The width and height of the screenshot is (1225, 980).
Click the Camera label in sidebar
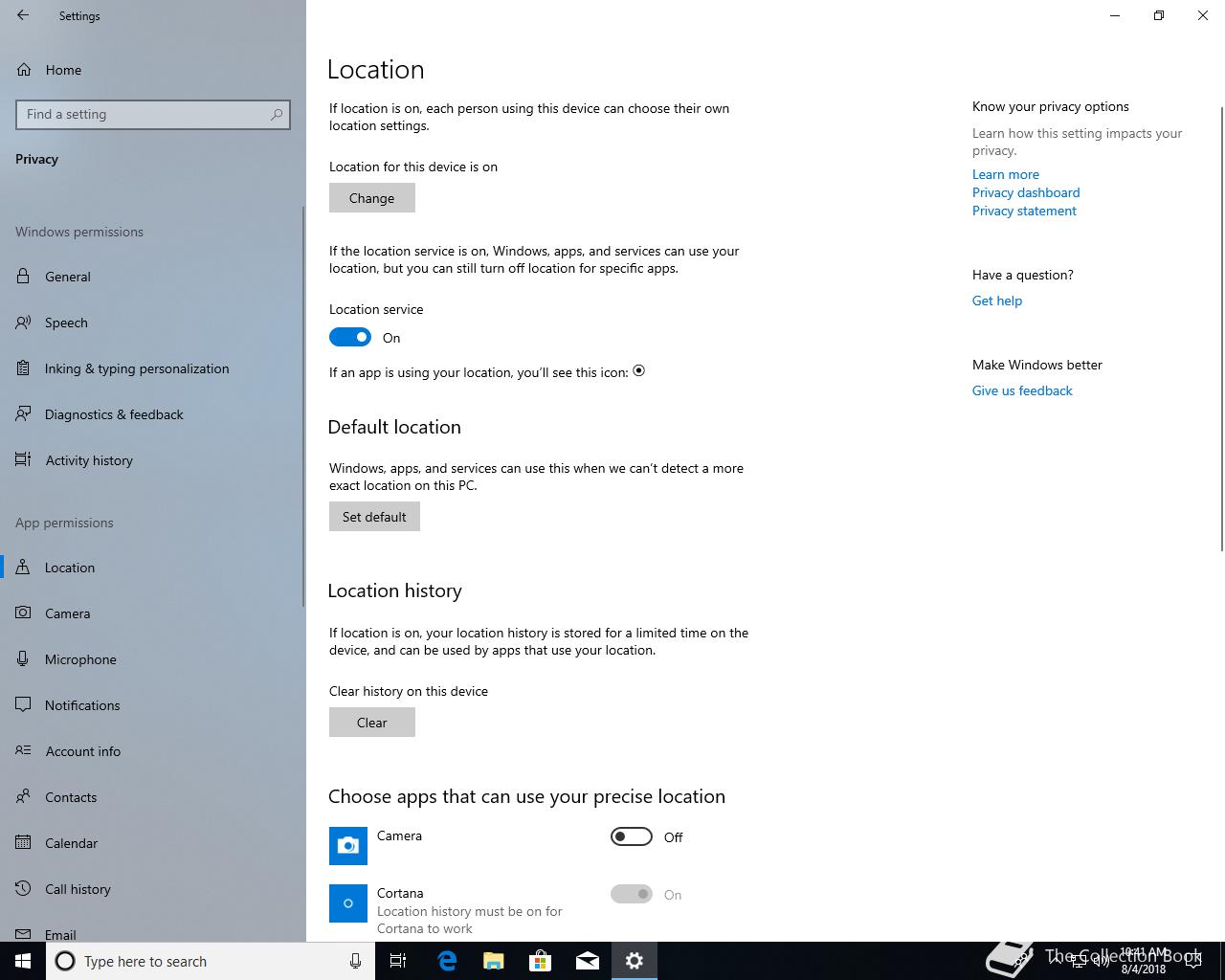67,613
